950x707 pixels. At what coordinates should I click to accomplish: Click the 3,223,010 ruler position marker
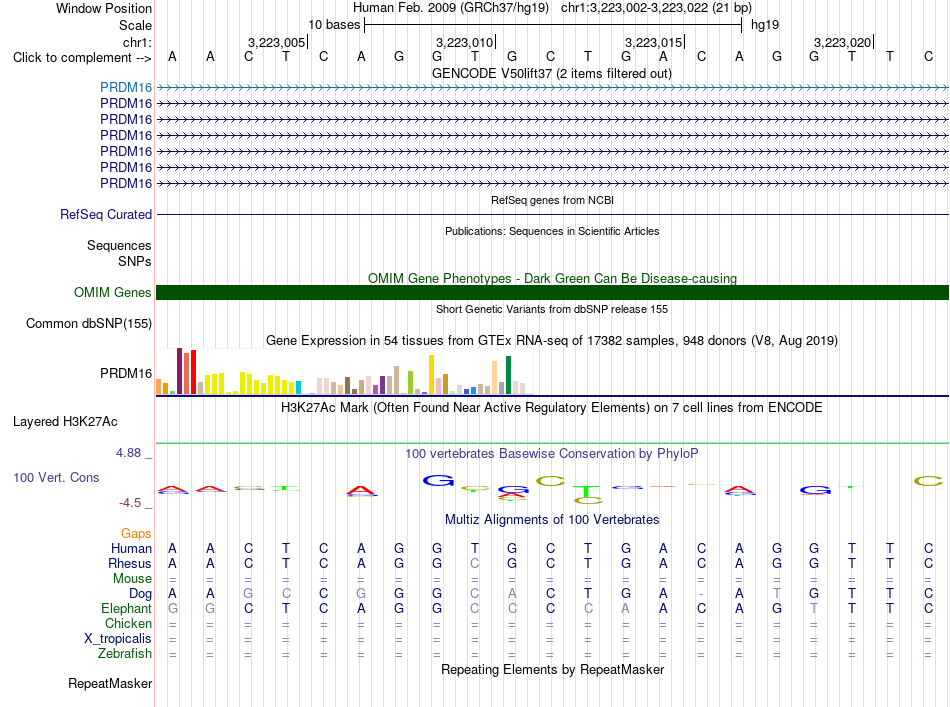(465, 42)
